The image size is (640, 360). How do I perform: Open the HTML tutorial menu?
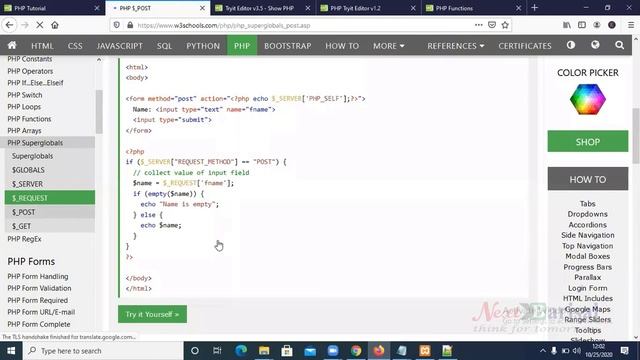pos(42,46)
